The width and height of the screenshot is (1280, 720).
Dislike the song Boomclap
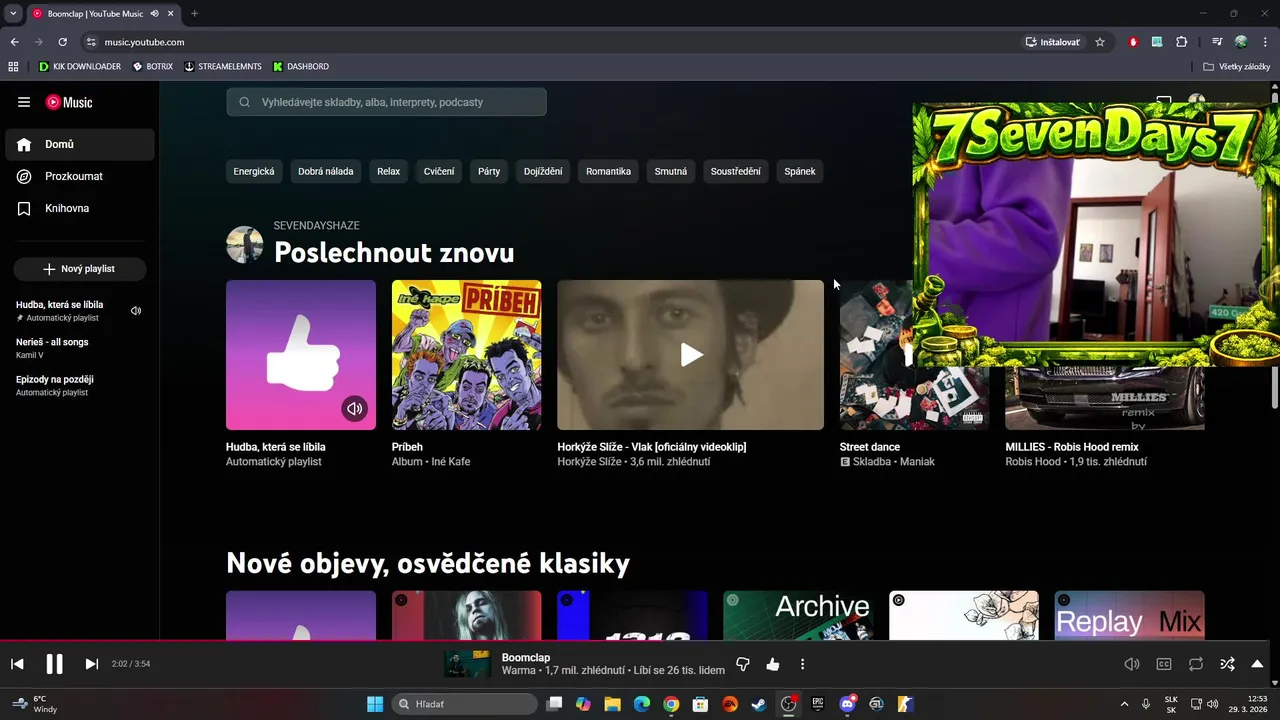(x=743, y=664)
